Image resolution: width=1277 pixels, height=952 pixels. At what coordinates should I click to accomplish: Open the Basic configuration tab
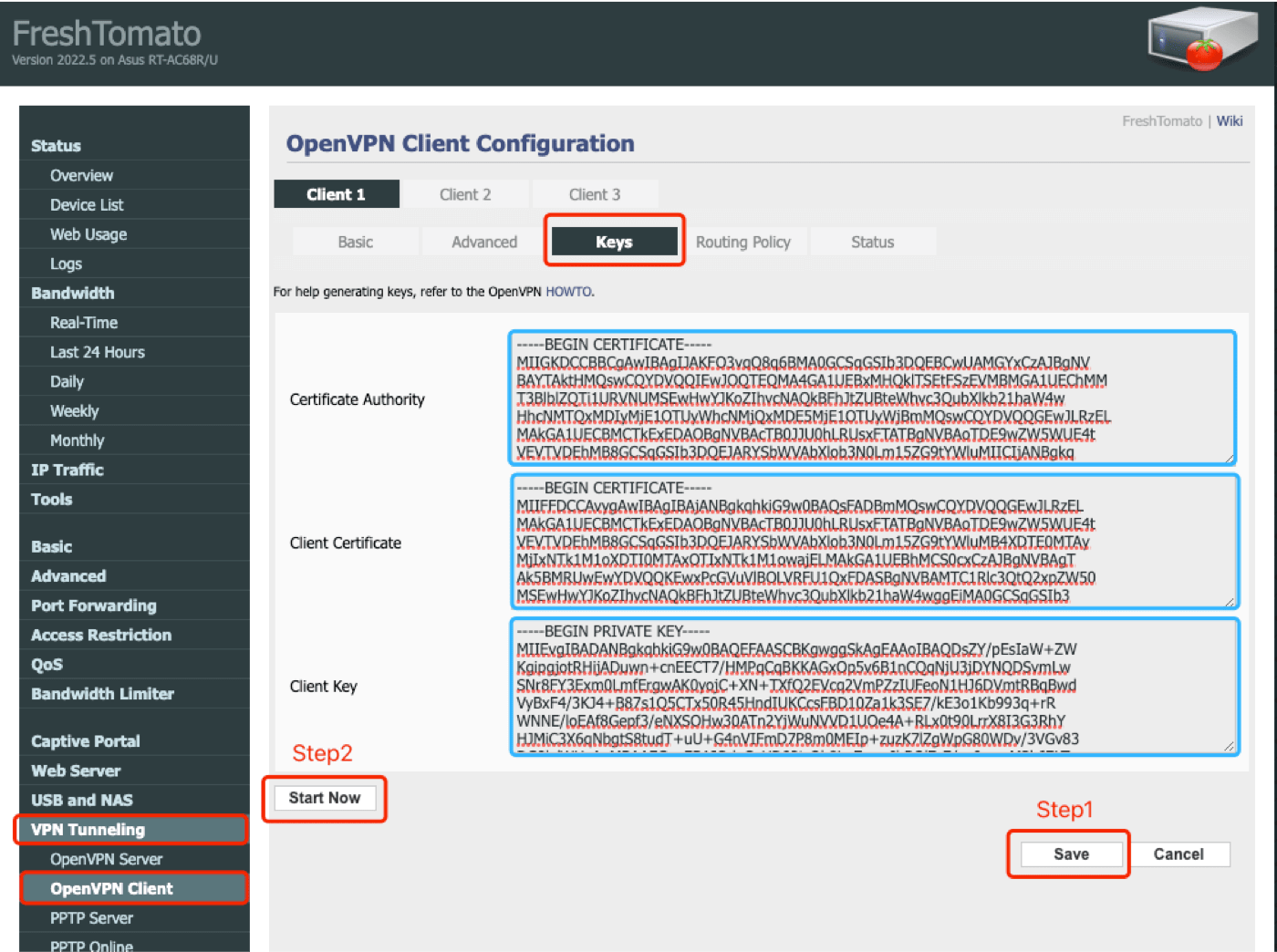(355, 243)
